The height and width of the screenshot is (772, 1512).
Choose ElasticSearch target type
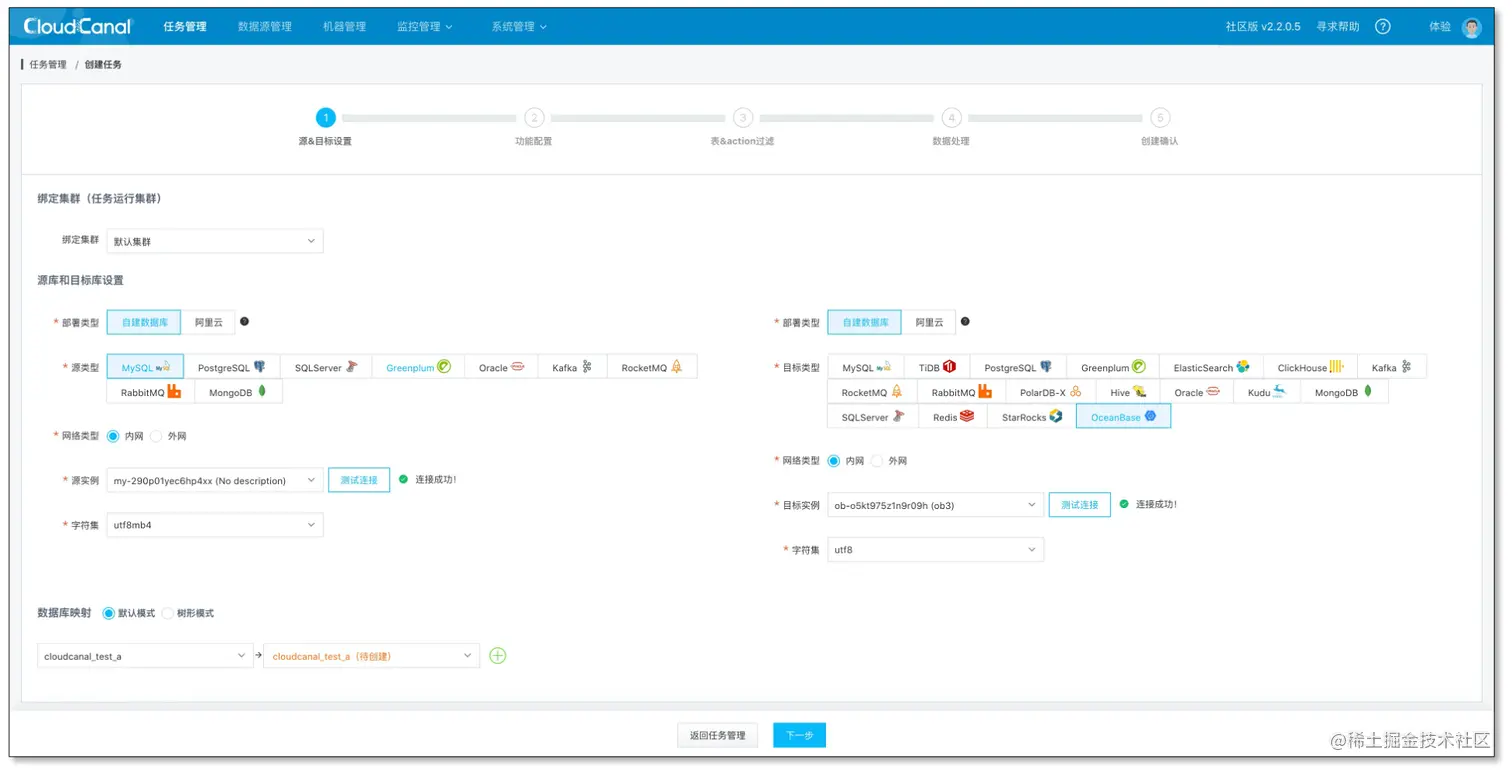coord(1211,367)
